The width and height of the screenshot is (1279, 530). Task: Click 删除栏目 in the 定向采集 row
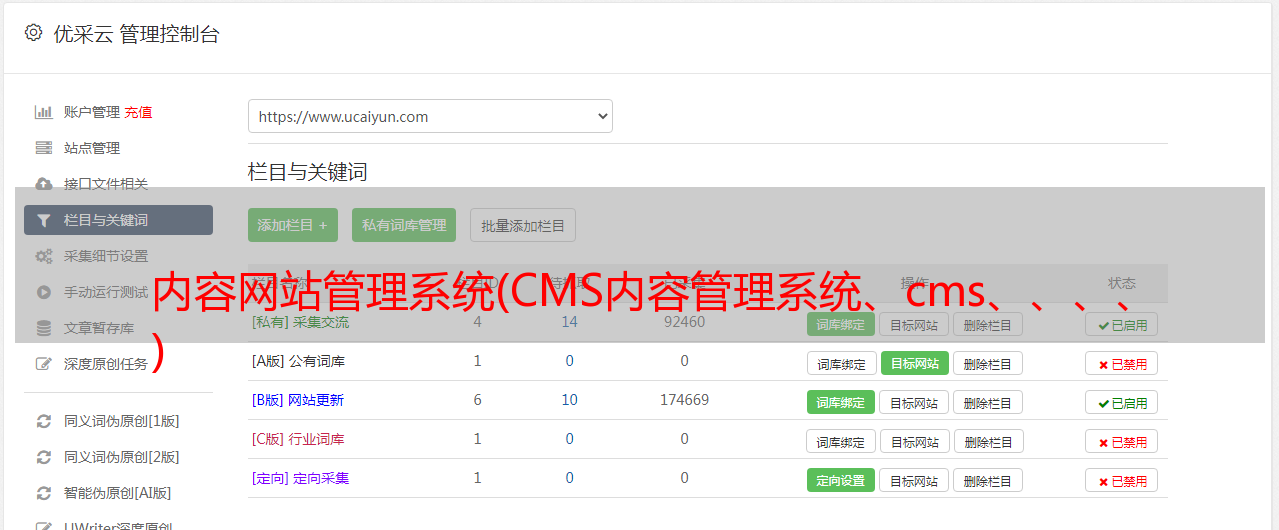988,480
